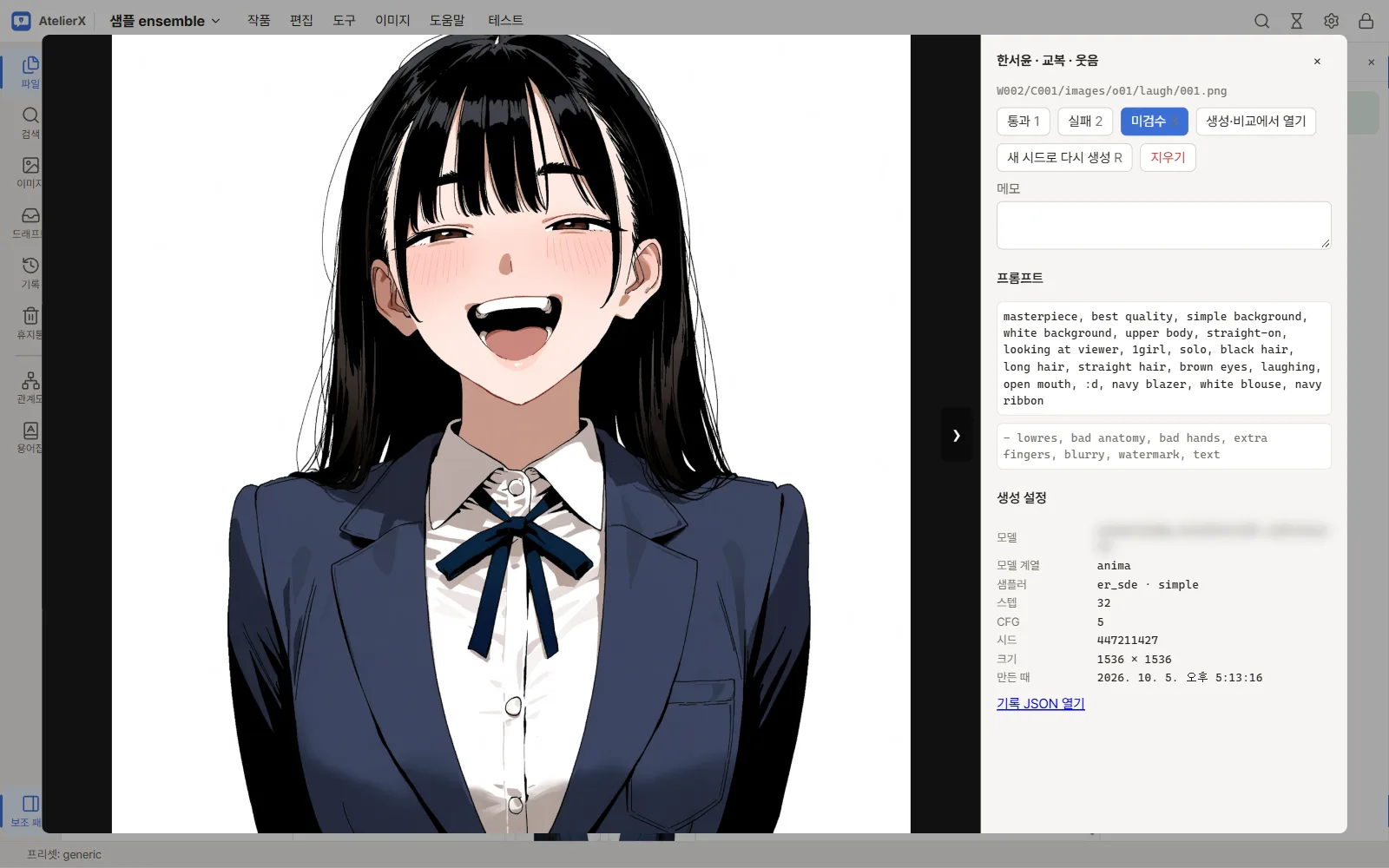The image size is (1389, 868).
Task: Click the 프리셋: generic status text
Action: pos(64,855)
